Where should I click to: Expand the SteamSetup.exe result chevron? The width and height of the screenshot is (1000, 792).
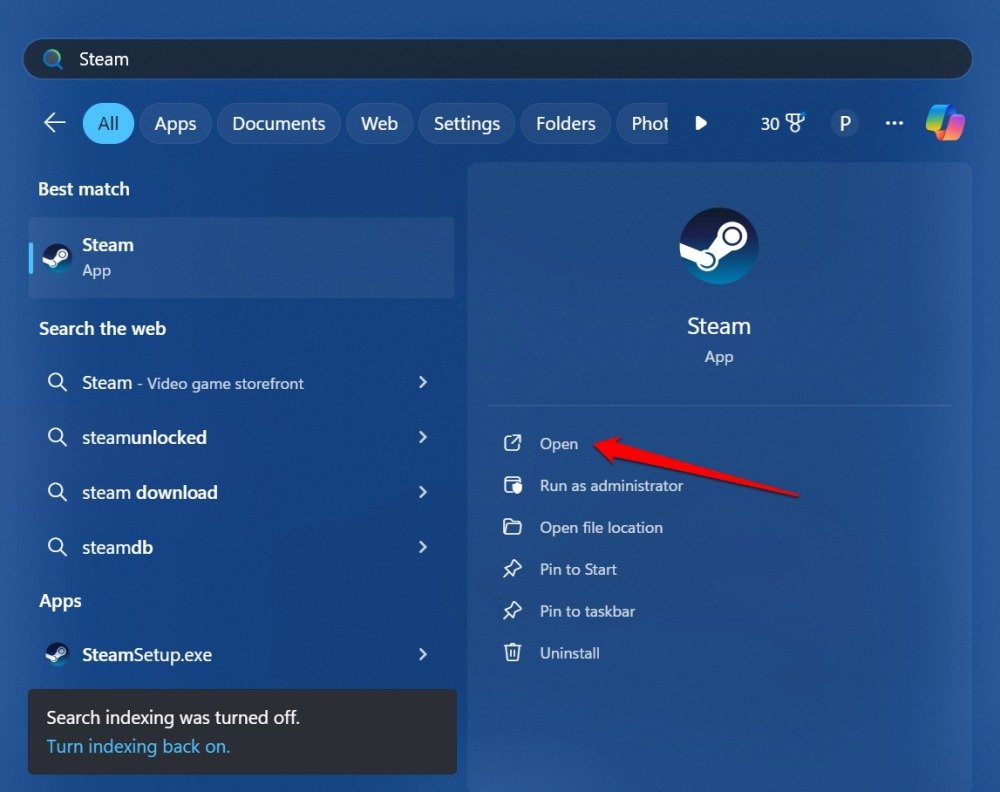(423, 655)
